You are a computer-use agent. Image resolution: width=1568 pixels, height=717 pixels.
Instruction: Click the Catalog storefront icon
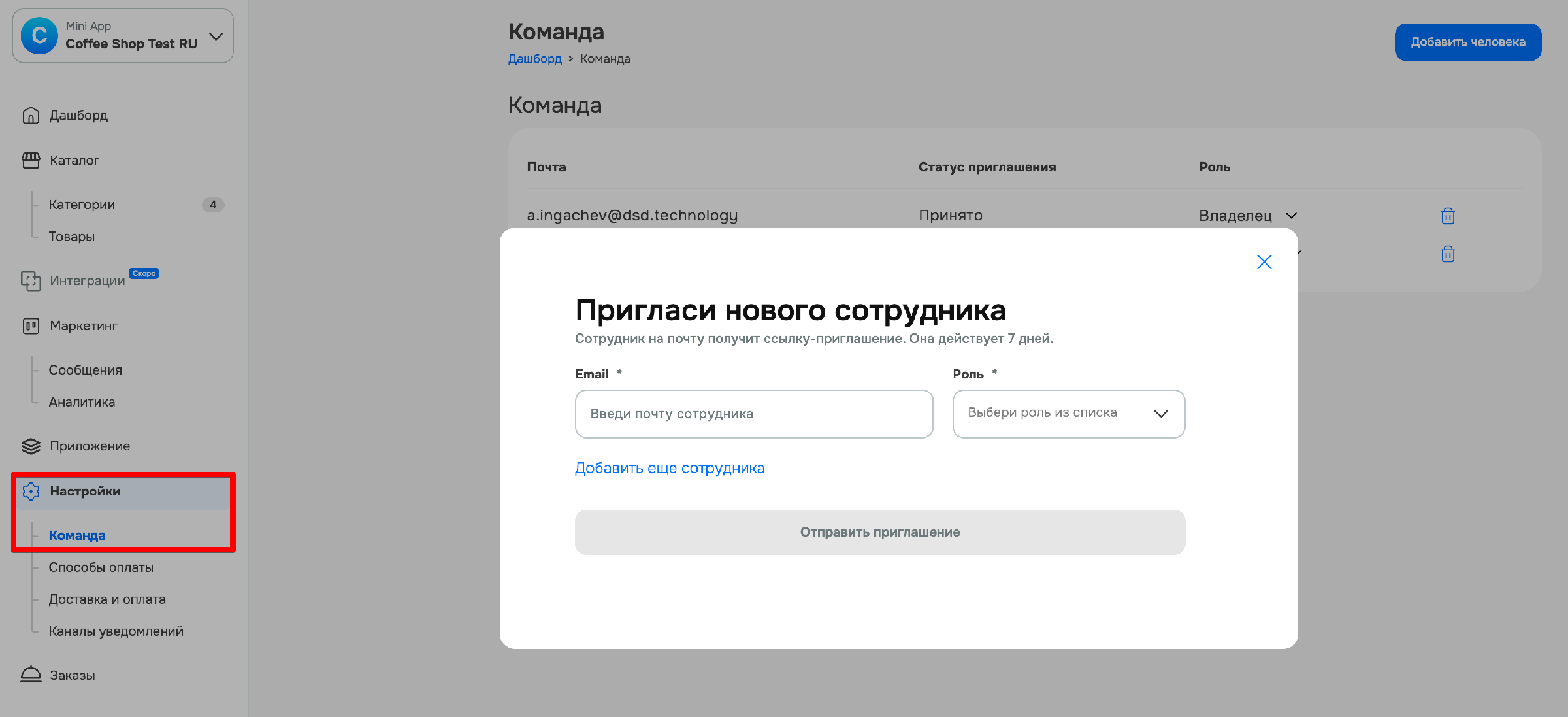[x=31, y=161]
